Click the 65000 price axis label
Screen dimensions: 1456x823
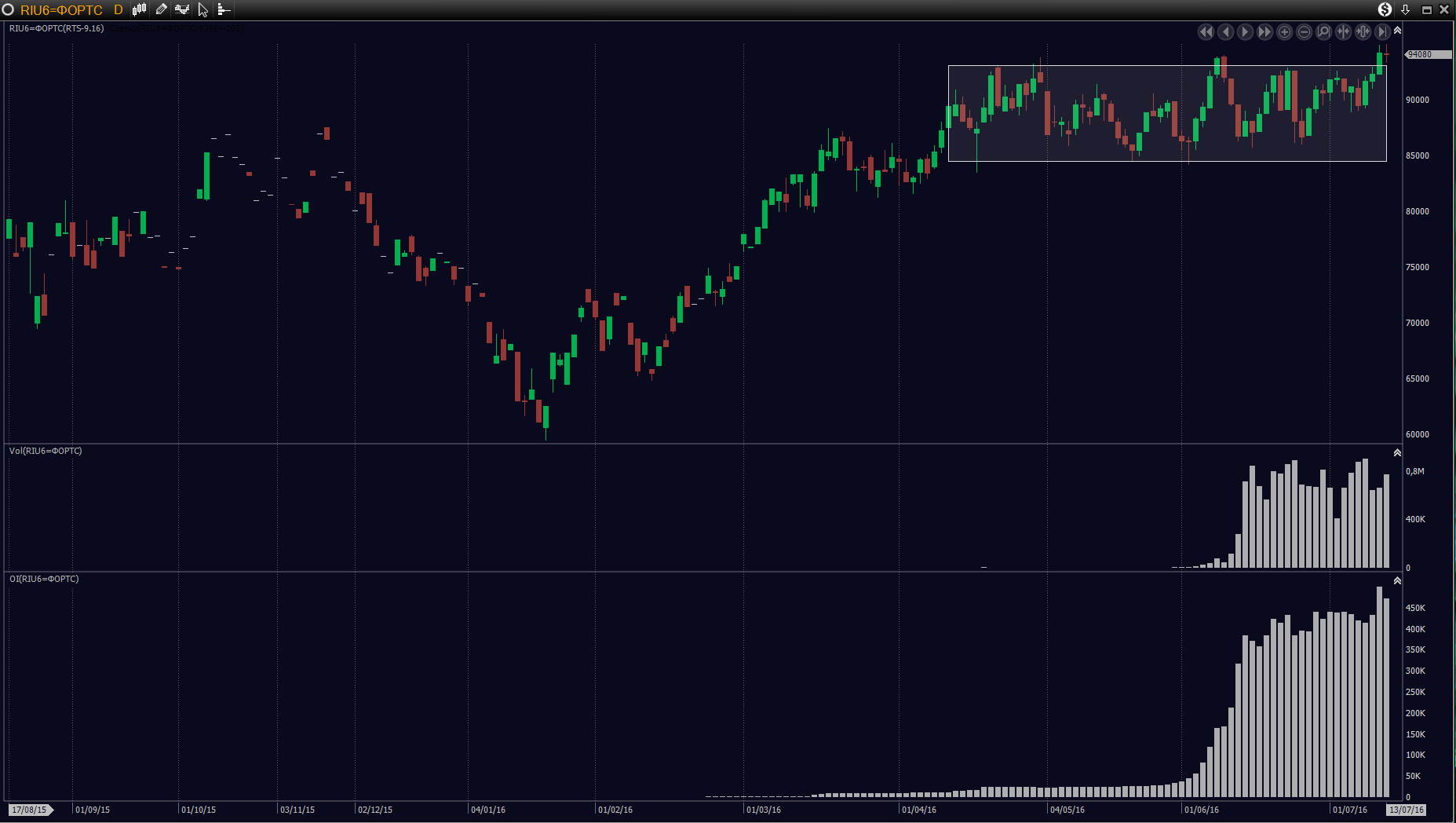click(1418, 379)
